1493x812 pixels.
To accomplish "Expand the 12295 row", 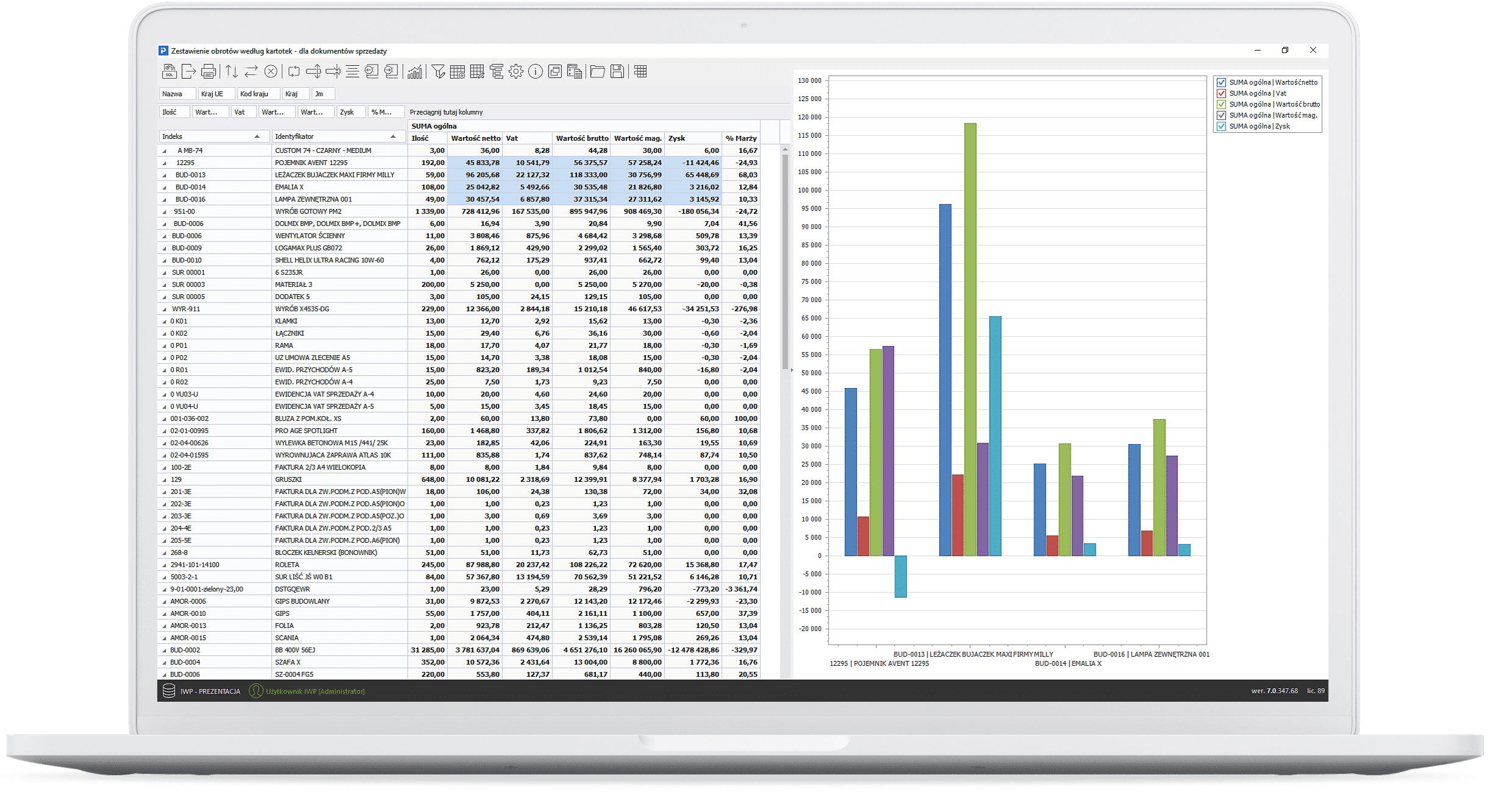I will pyautogui.click(x=164, y=163).
